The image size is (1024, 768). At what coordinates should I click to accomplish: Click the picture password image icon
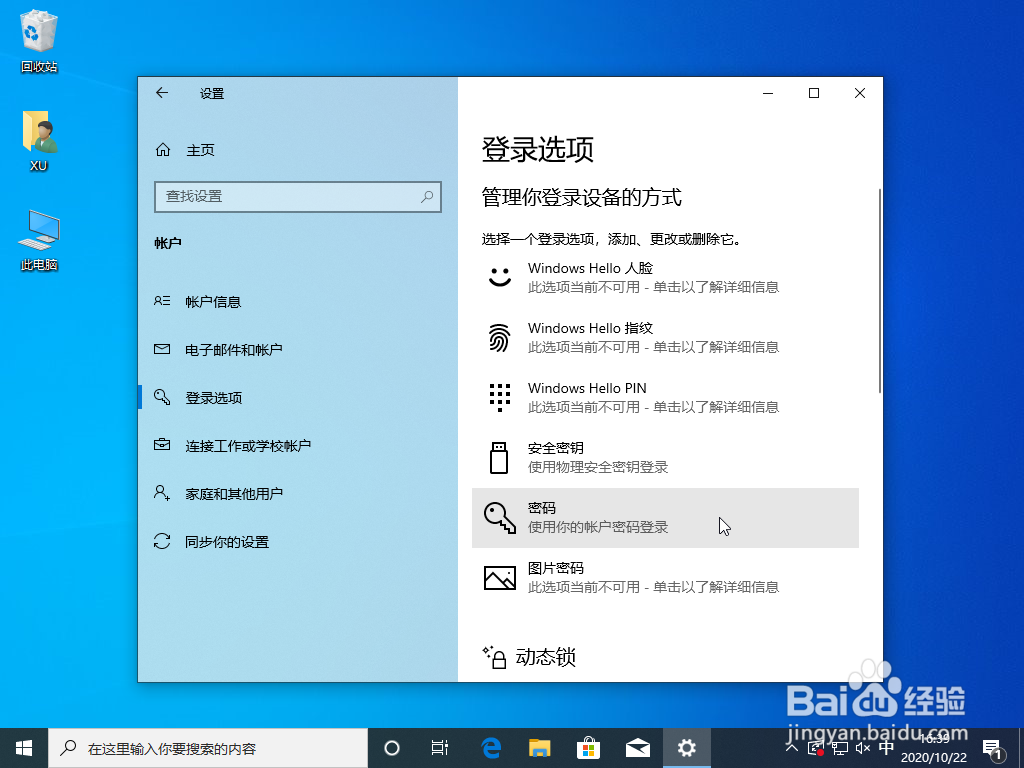pyautogui.click(x=500, y=578)
